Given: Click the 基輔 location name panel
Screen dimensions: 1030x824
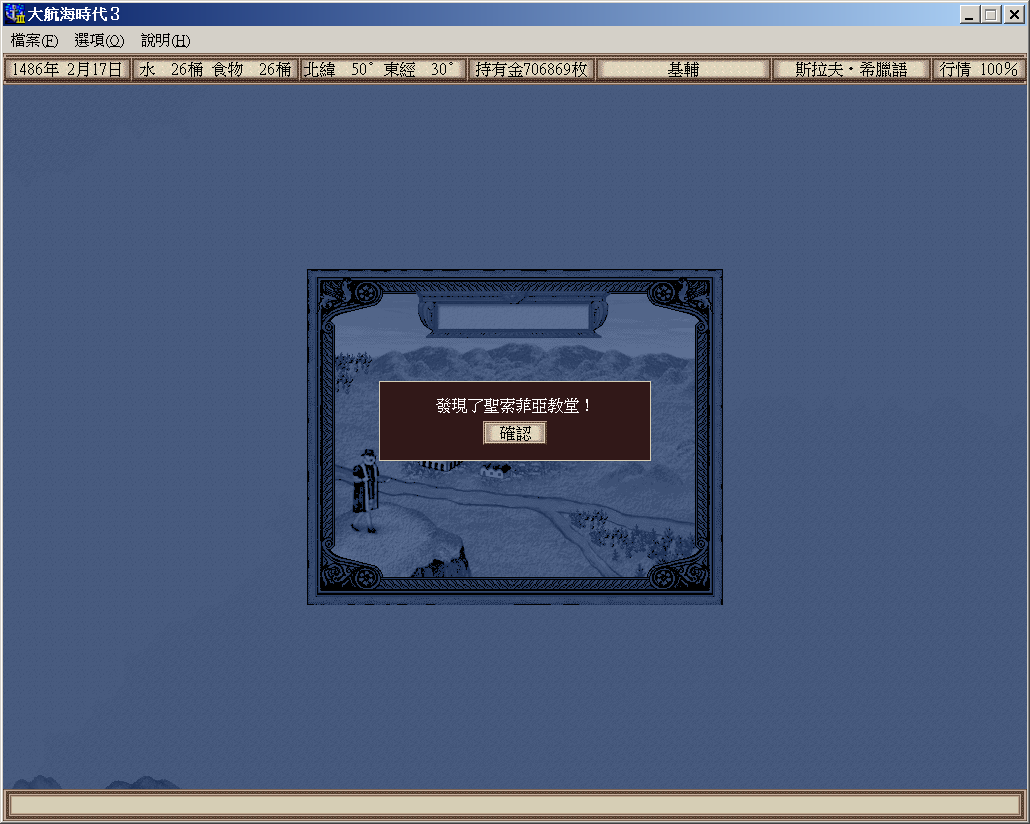Looking at the screenshot, I should 683,70.
